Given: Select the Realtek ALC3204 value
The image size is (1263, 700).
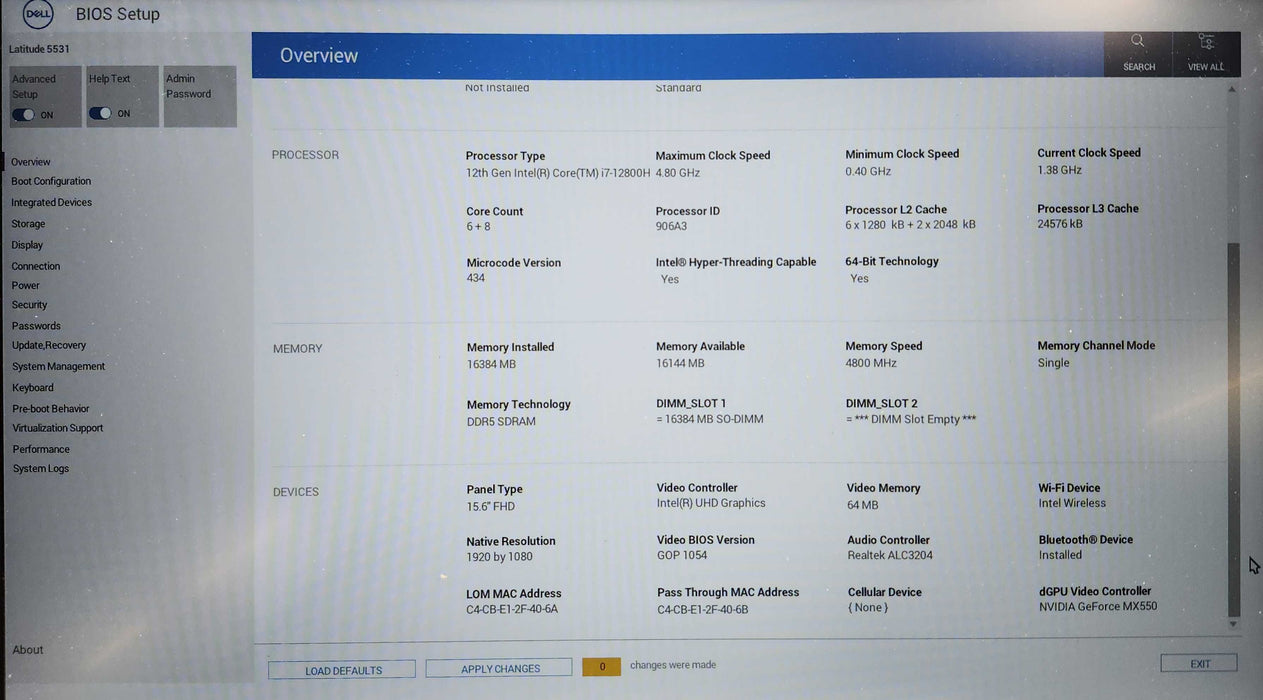Looking at the screenshot, I should point(890,555).
